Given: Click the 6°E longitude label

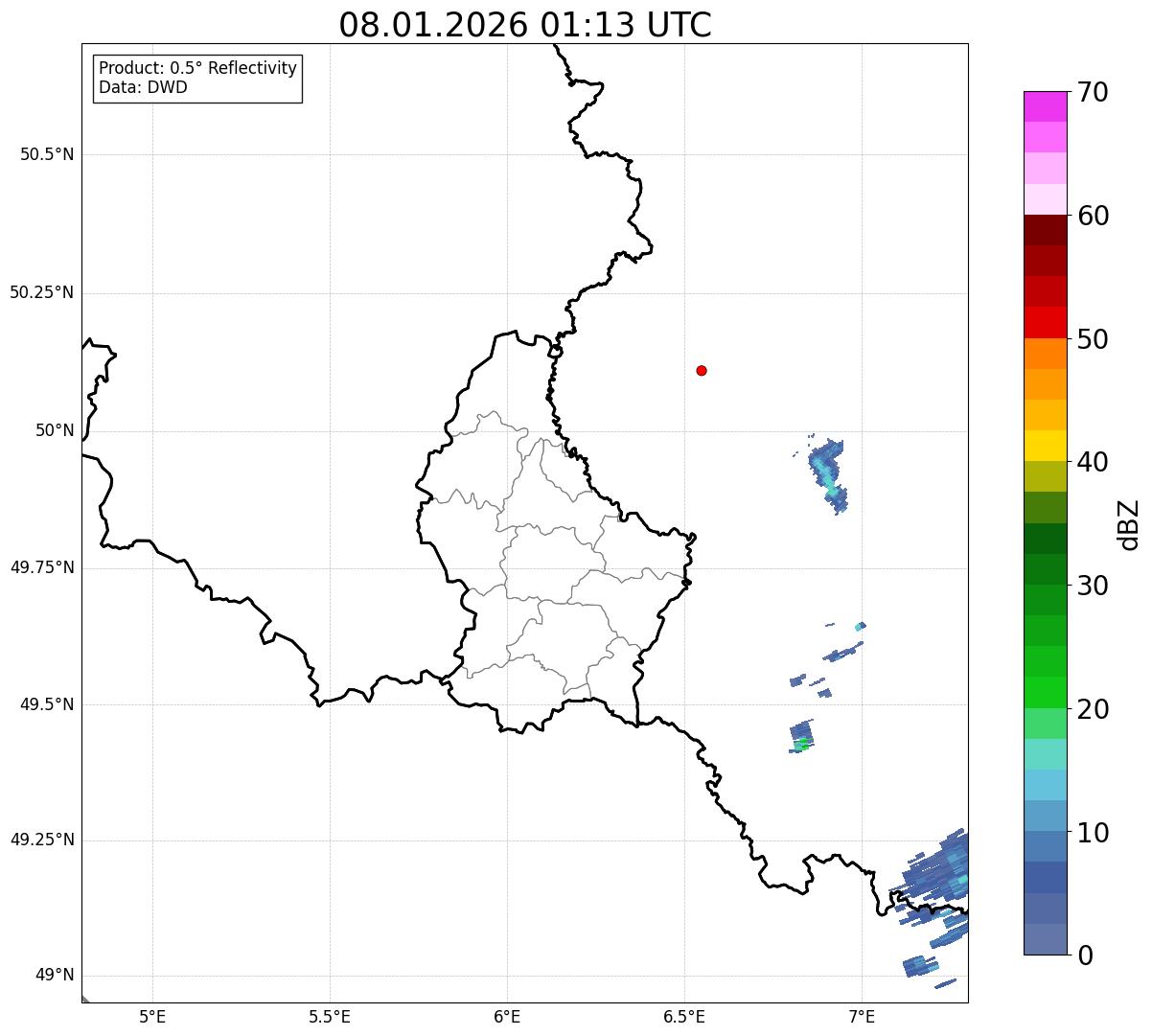Looking at the screenshot, I should pyautogui.click(x=507, y=1017).
